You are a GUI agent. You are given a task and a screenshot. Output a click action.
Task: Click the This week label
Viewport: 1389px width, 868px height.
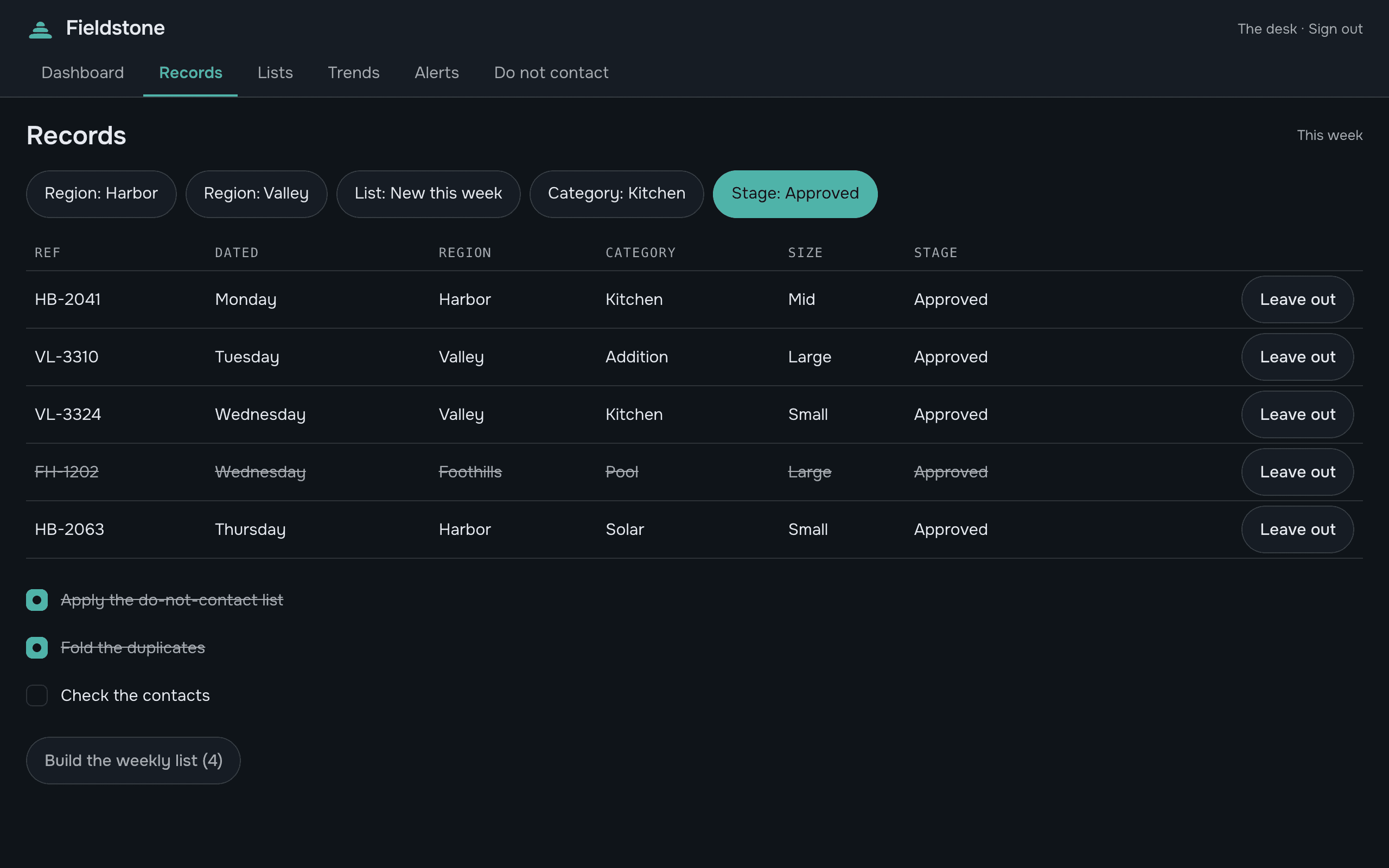(x=1329, y=136)
